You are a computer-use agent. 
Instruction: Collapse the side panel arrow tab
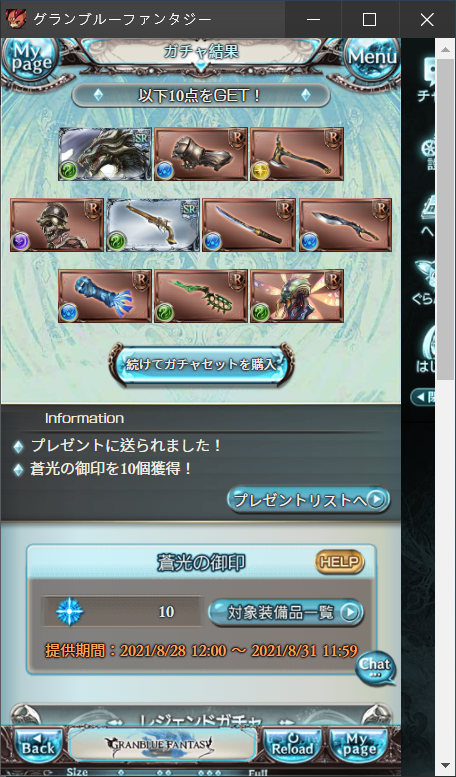[x=422, y=397]
